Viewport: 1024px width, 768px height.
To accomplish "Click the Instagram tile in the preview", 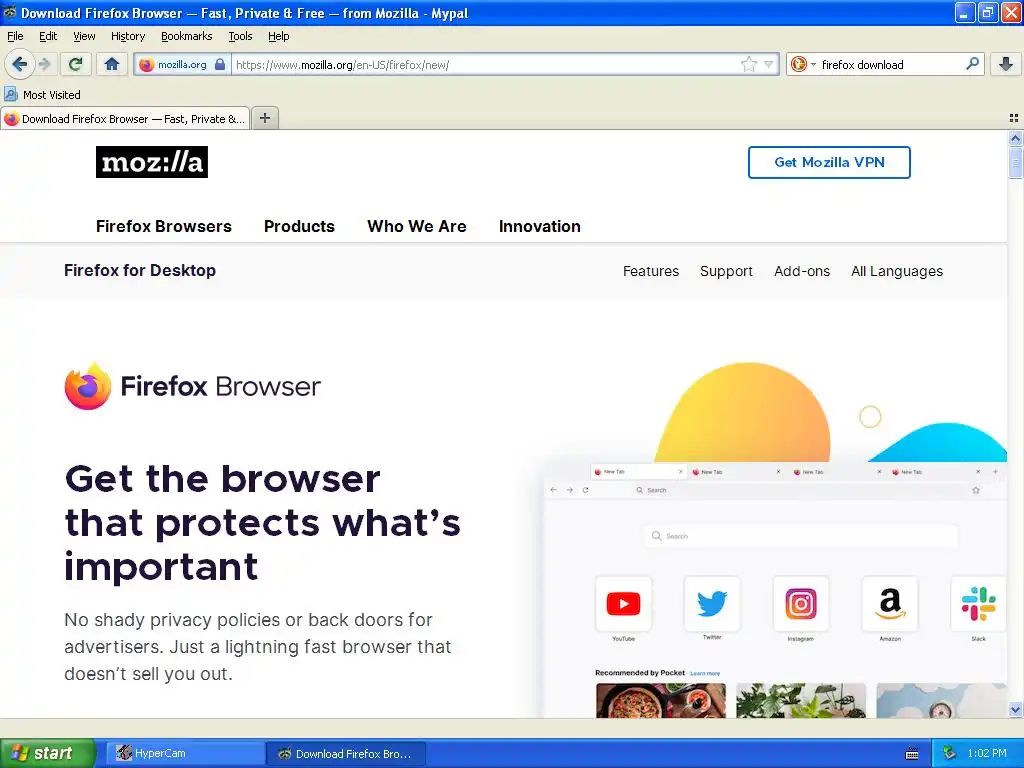I will tap(801, 603).
